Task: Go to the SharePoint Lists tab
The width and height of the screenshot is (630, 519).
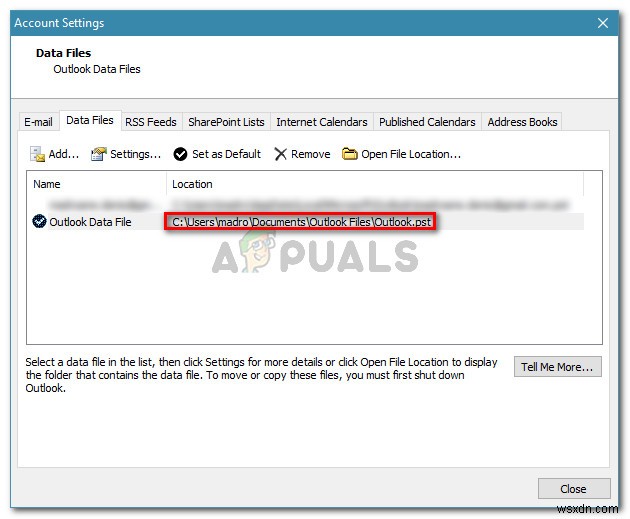Action: [226, 122]
